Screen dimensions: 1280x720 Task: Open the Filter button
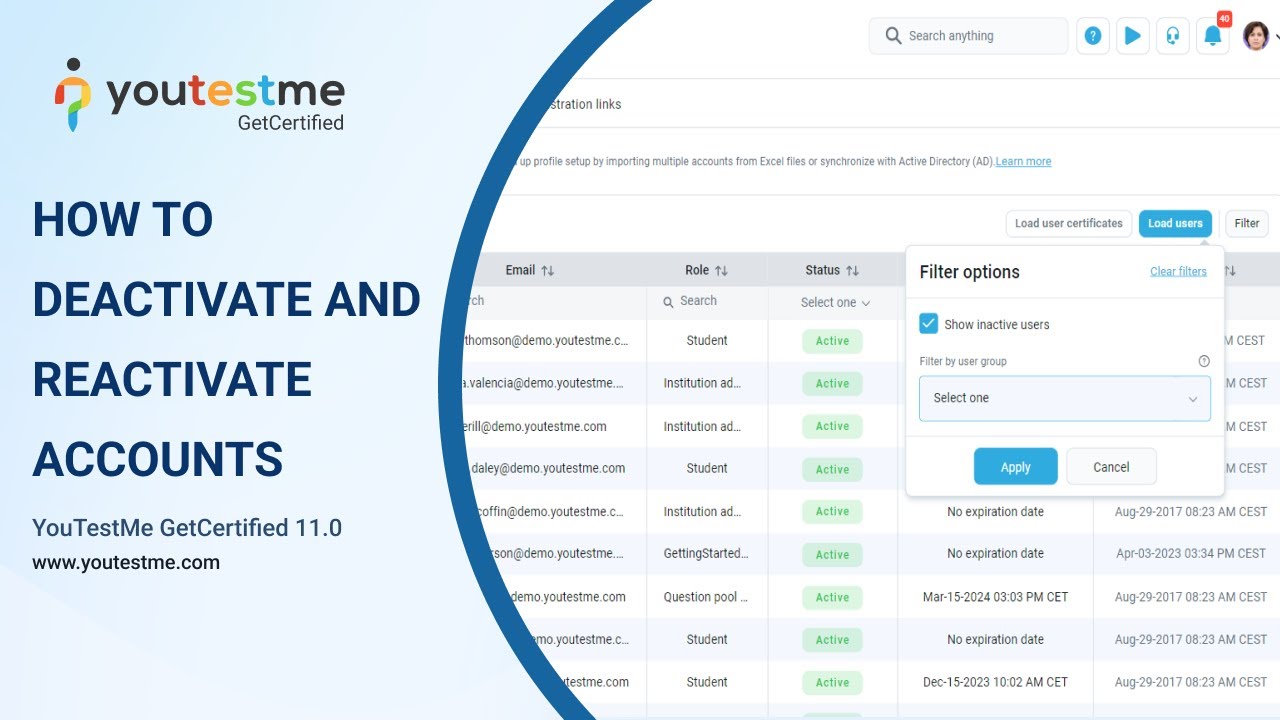[x=1247, y=223]
